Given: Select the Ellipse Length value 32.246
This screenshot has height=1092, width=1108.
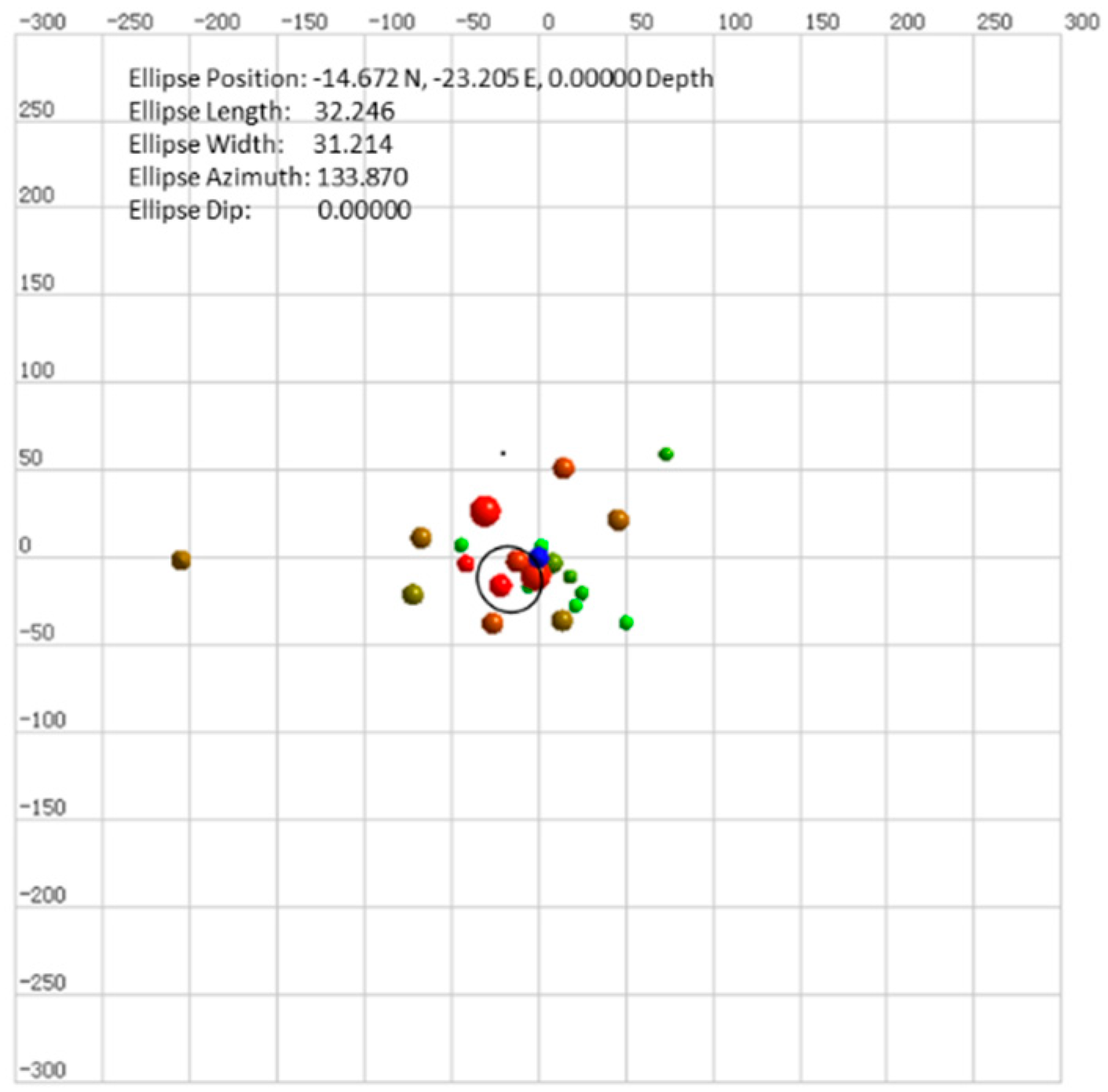Looking at the screenshot, I should [354, 111].
